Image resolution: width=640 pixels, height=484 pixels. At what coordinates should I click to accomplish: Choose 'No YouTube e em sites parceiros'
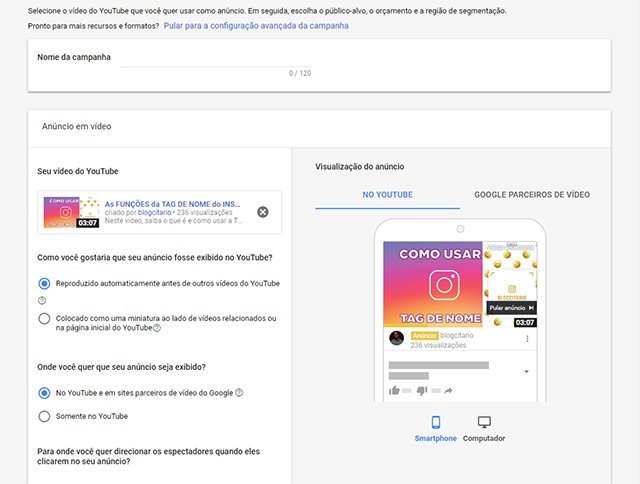click(44, 393)
